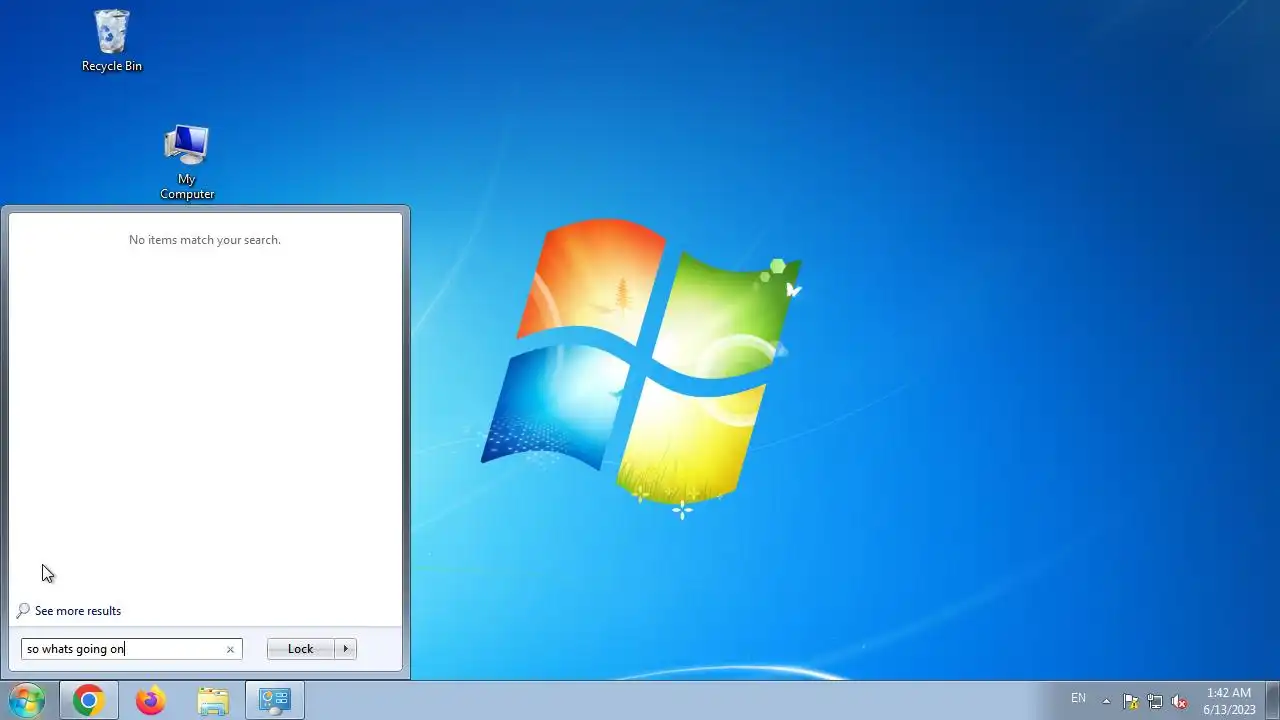The width and height of the screenshot is (1280, 720).
Task: Open Action Center flag tray icon
Action: (x=1131, y=701)
